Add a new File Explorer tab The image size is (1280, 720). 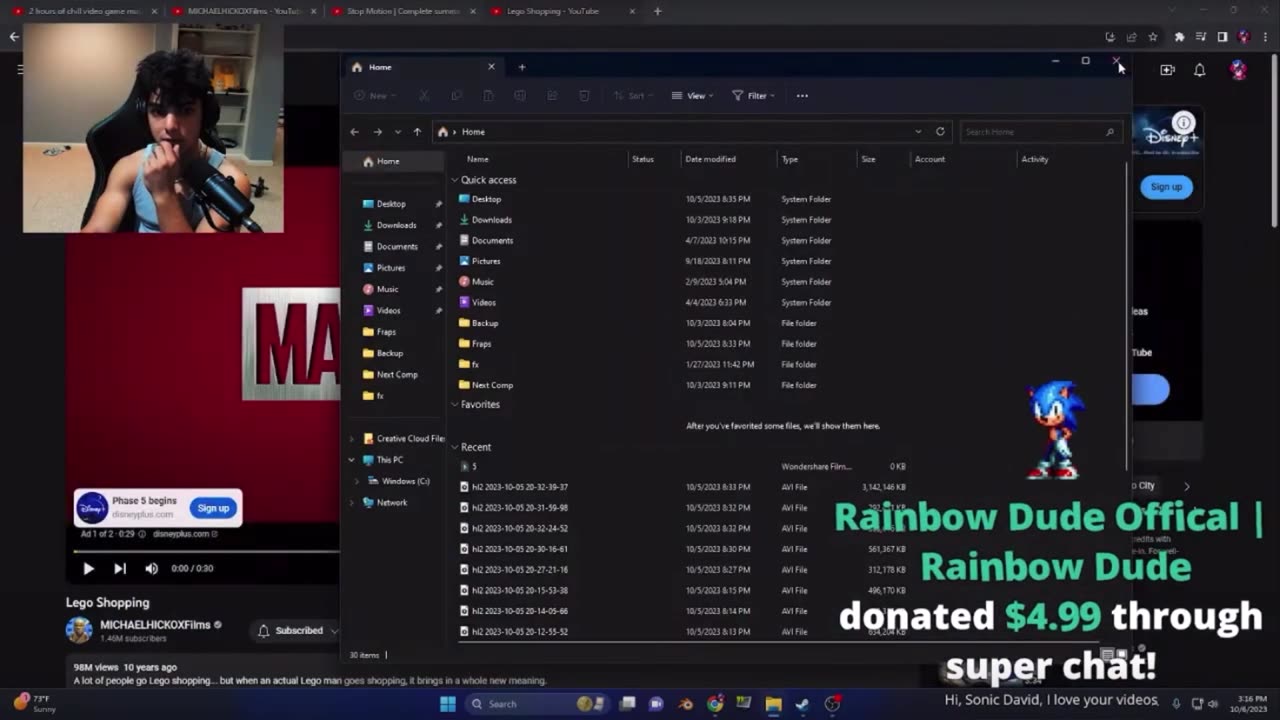pos(522,67)
